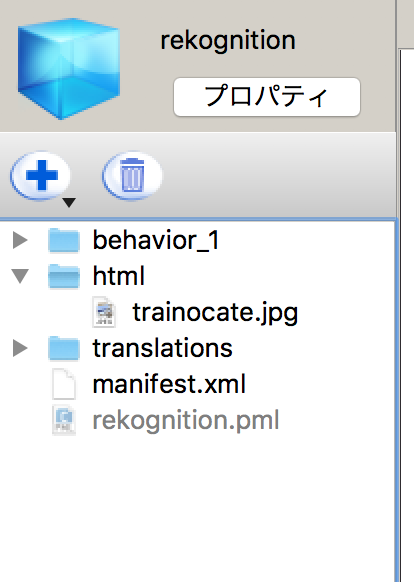414x582 pixels.
Task: Select the manifest.xml file name
Action: pos(169,384)
